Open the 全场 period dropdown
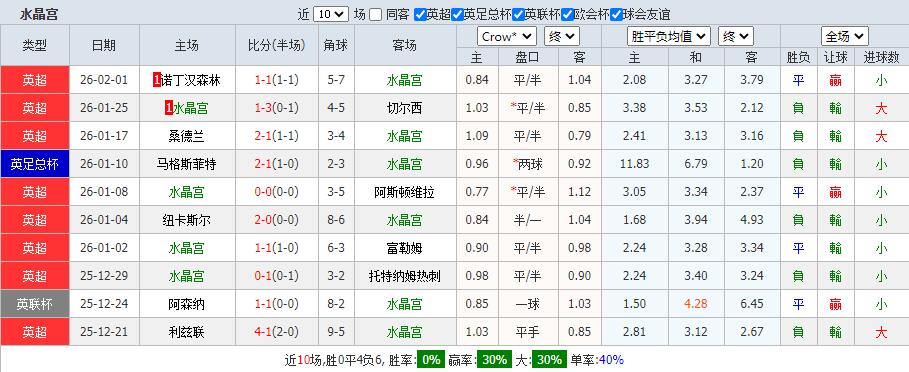This screenshot has height=372, width=909. (x=845, y=37)
